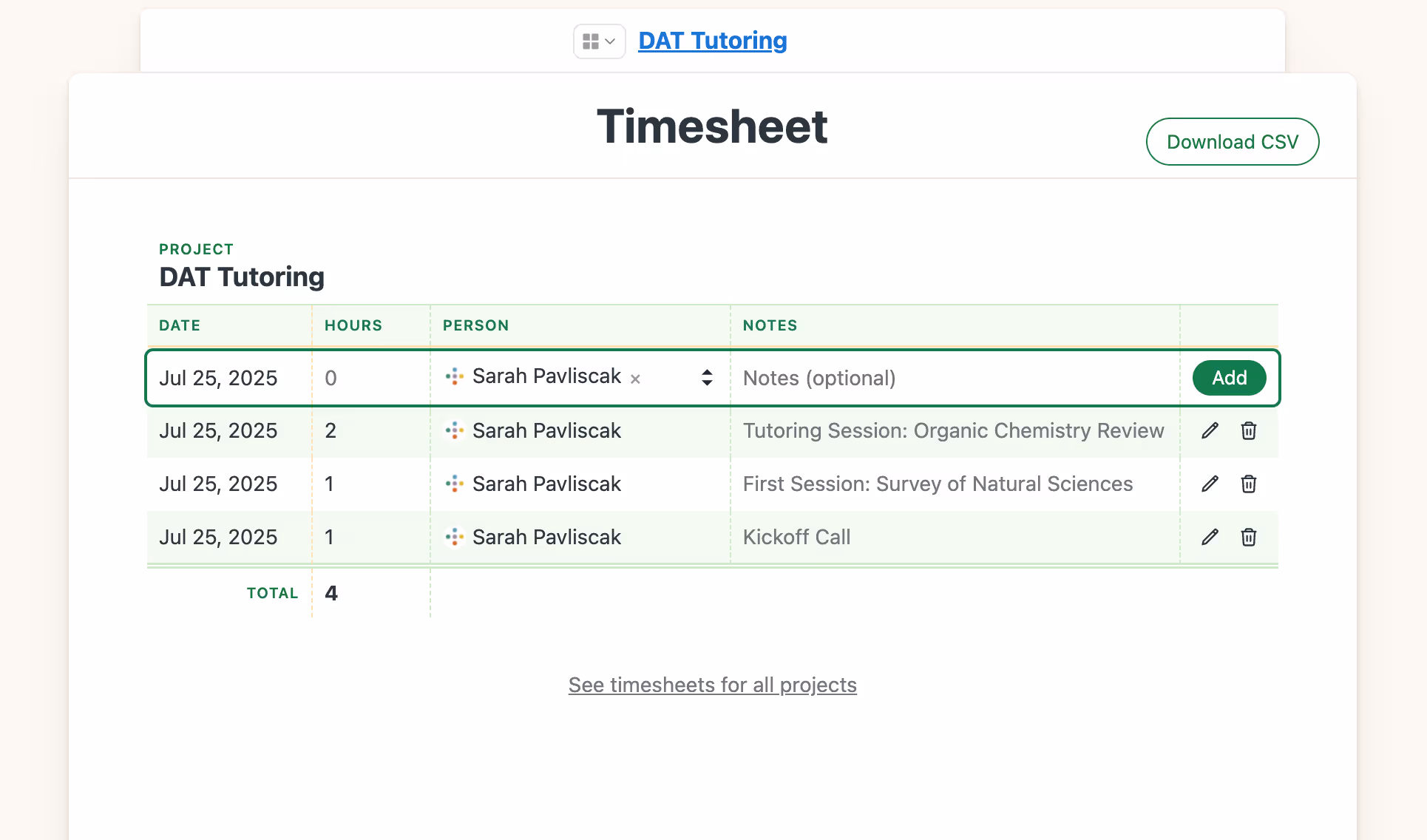Open the app switcher grid icon
The width and height of the screenshot is (1427, 840).
point(592,41)
